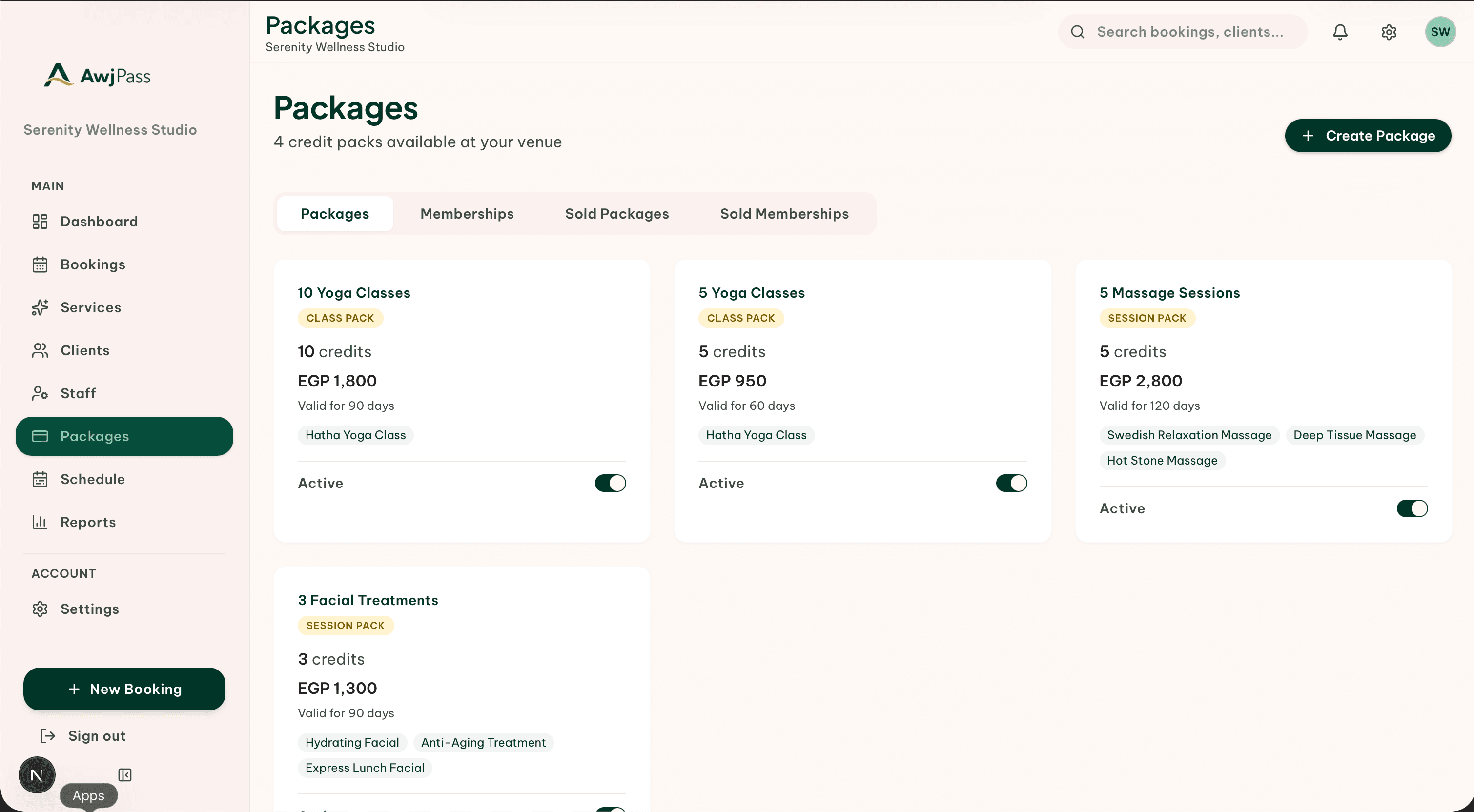Switch to the Memberships tab
This screenshot has width=1474, height=812.
(x=467, y=213)
